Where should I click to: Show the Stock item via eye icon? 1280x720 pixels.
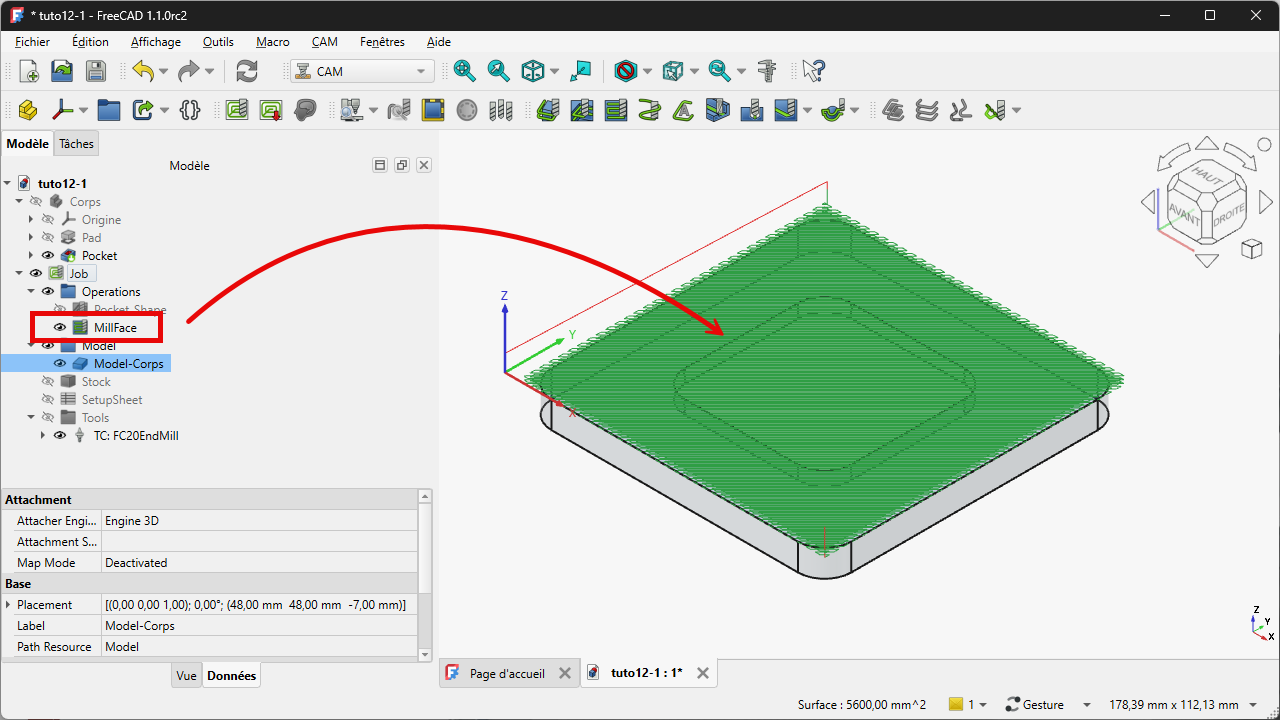coord(48,382)
